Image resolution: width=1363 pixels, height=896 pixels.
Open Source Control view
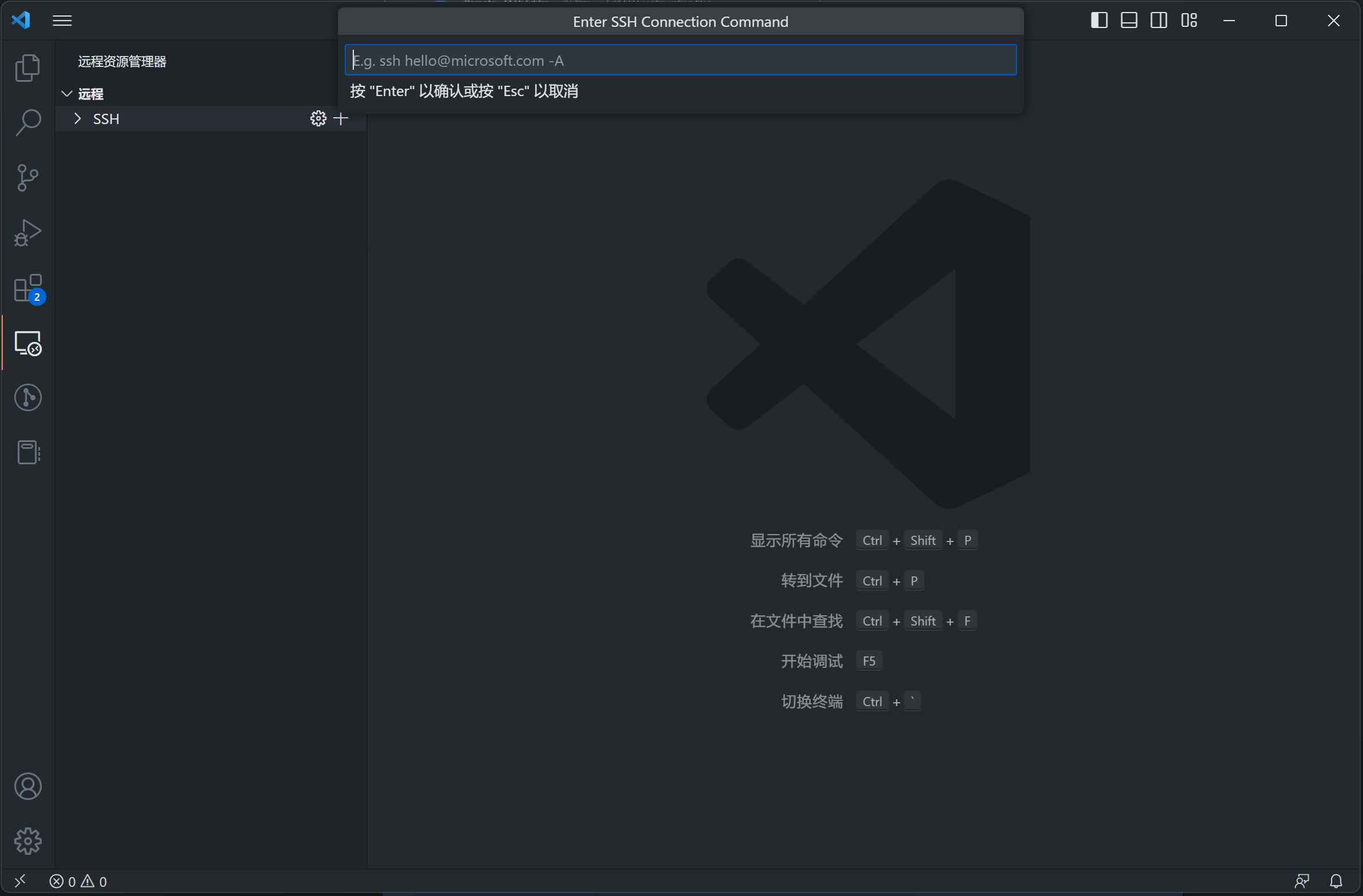coord(27,178)
